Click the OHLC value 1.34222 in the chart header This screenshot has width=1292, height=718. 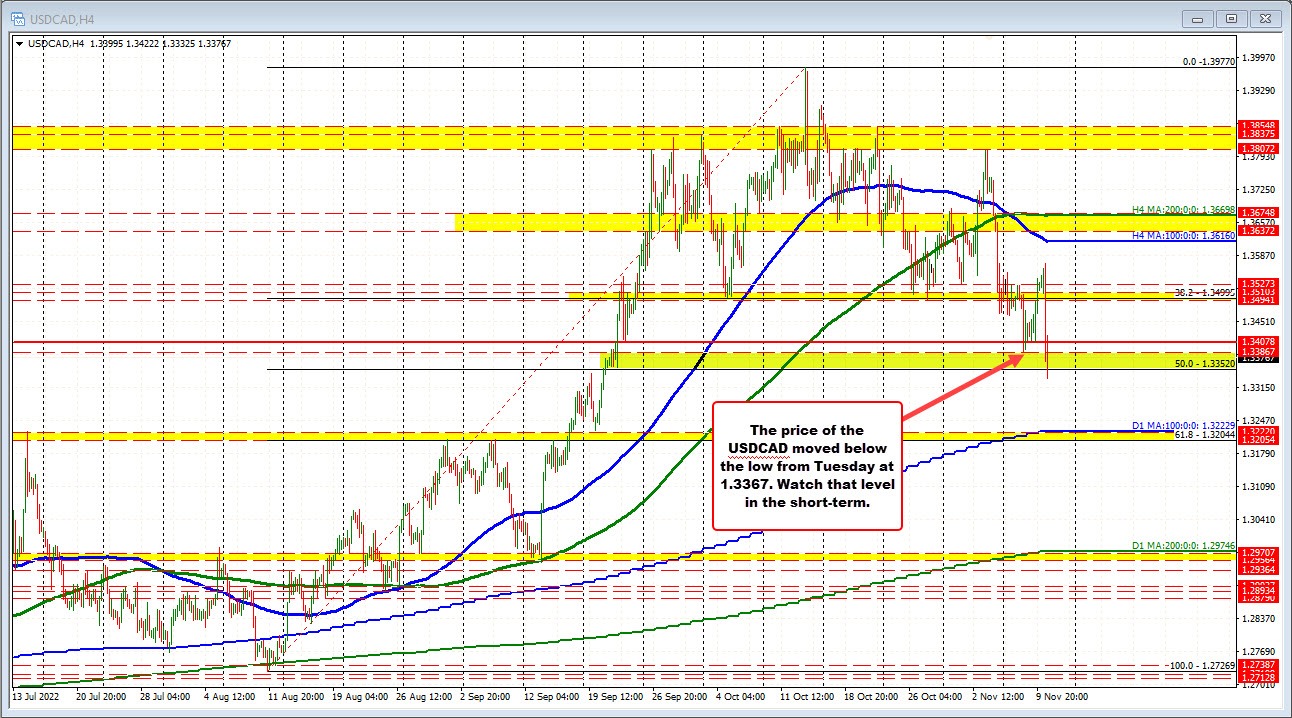pos(145,42)
